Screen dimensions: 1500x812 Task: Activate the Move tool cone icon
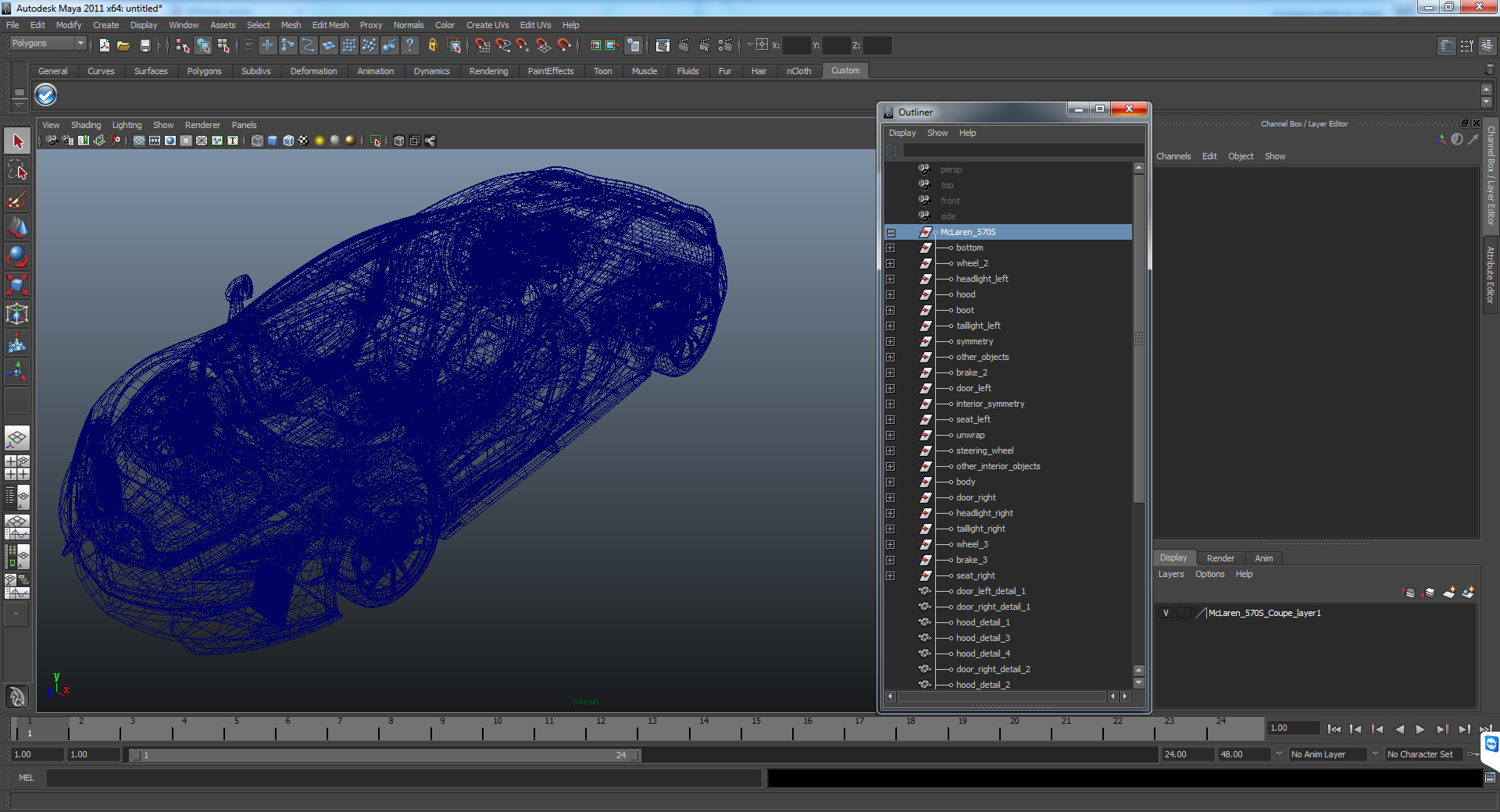(17, 227)
